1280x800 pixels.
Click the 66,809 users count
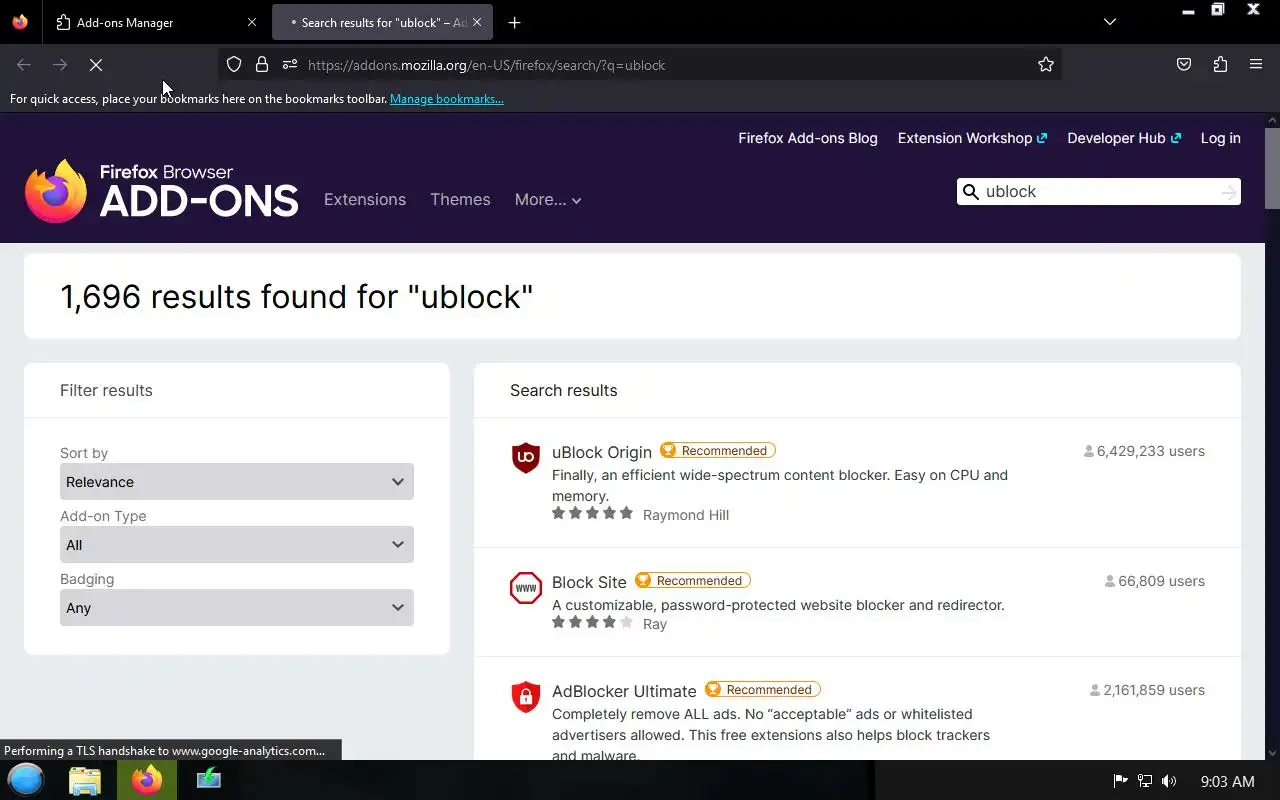(x=1154, y=581)
